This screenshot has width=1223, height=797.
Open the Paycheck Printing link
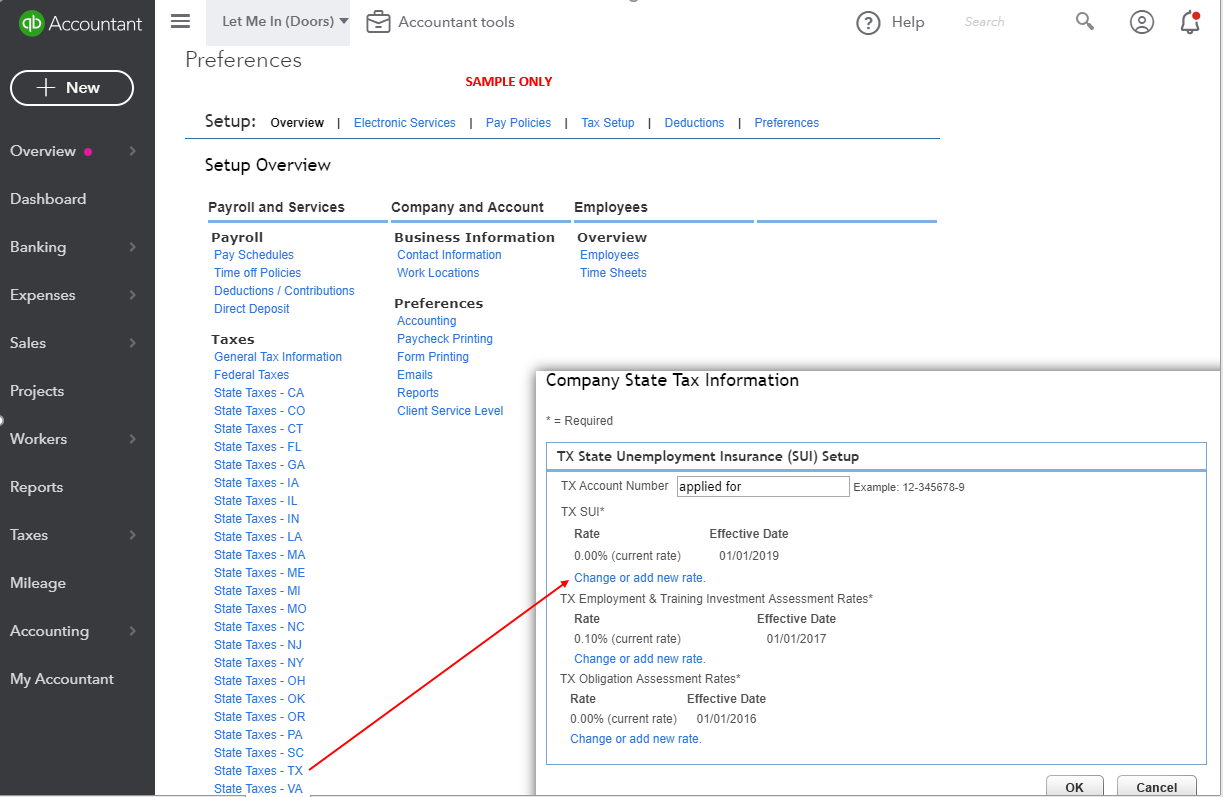(445, 339)
